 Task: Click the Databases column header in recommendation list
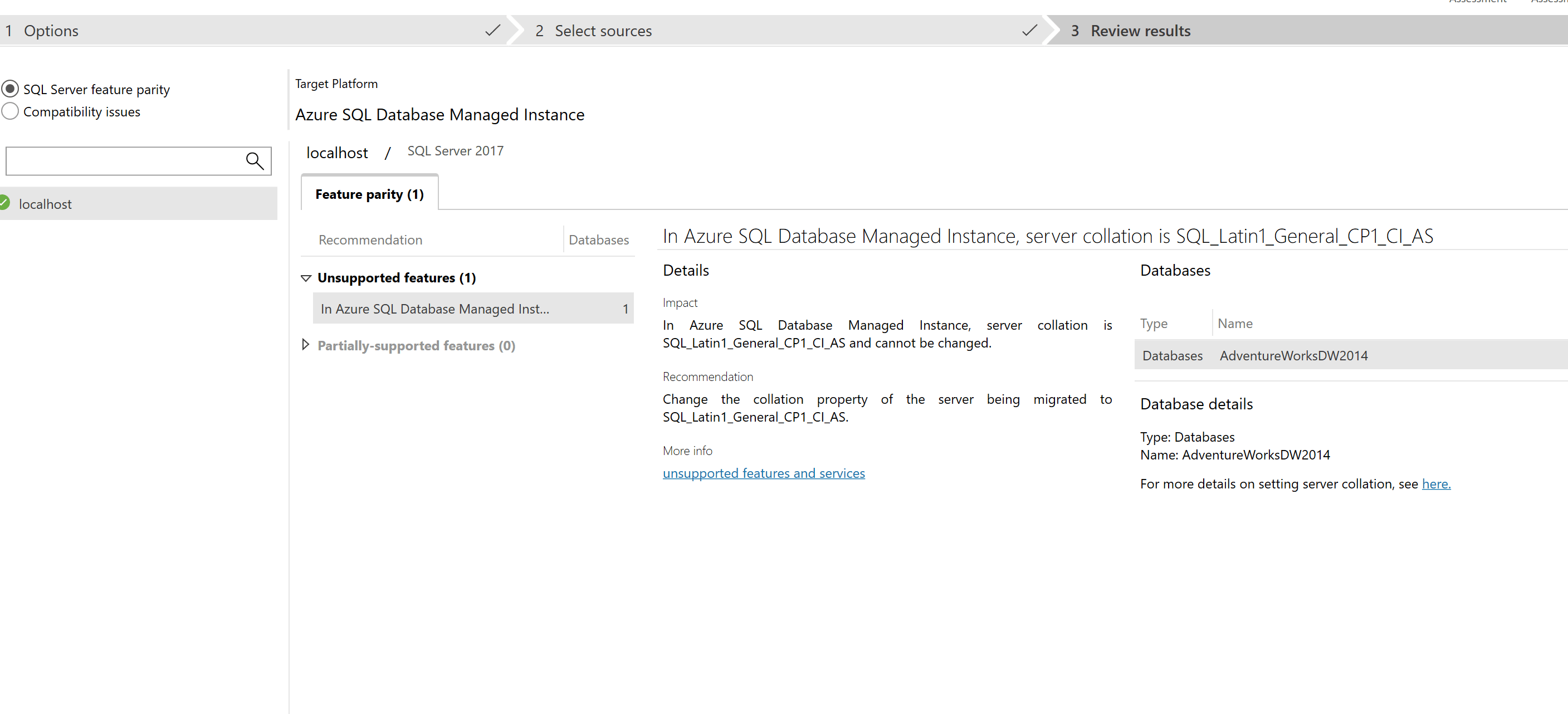[598, 240]
